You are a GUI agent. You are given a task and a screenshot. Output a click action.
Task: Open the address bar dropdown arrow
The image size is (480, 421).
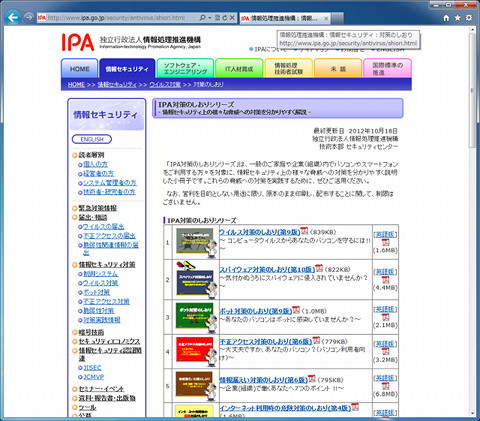[x=210, y=18]
